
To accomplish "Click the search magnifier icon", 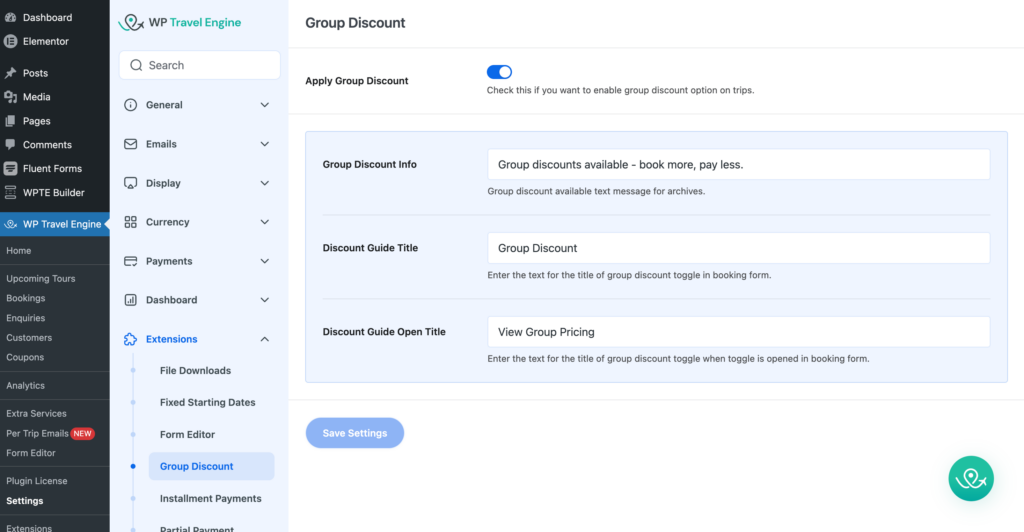I will (136, 65).
